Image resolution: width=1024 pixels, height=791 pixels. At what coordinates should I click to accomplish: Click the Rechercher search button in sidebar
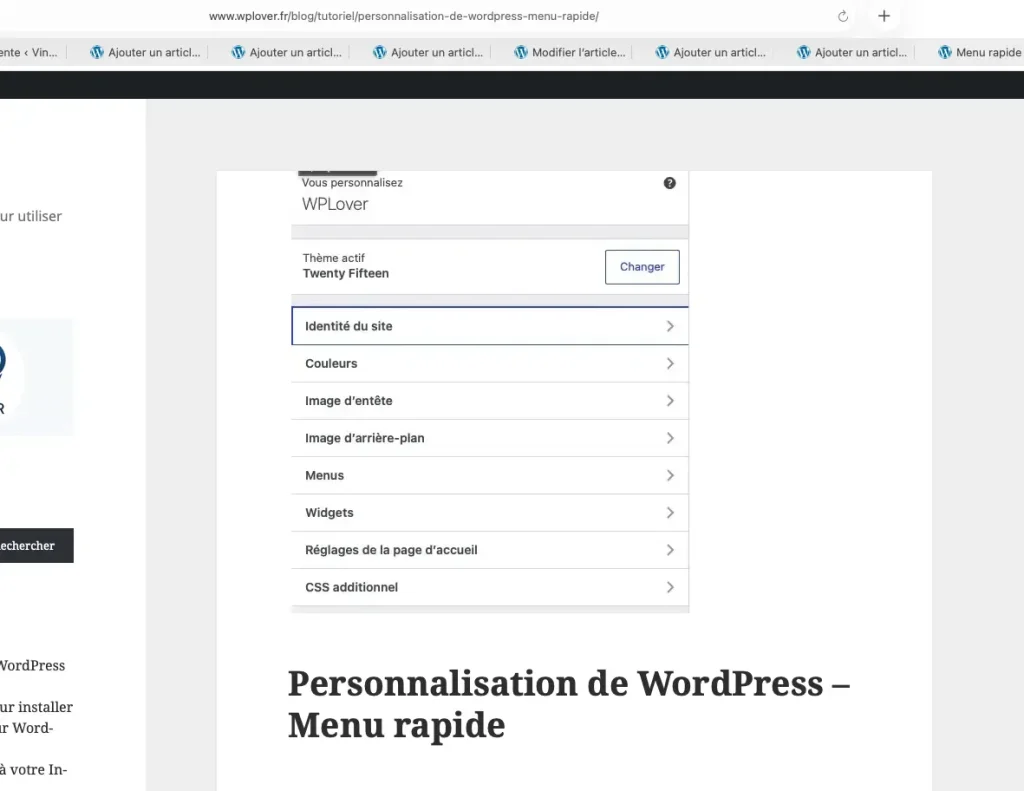tap(36, 545)
